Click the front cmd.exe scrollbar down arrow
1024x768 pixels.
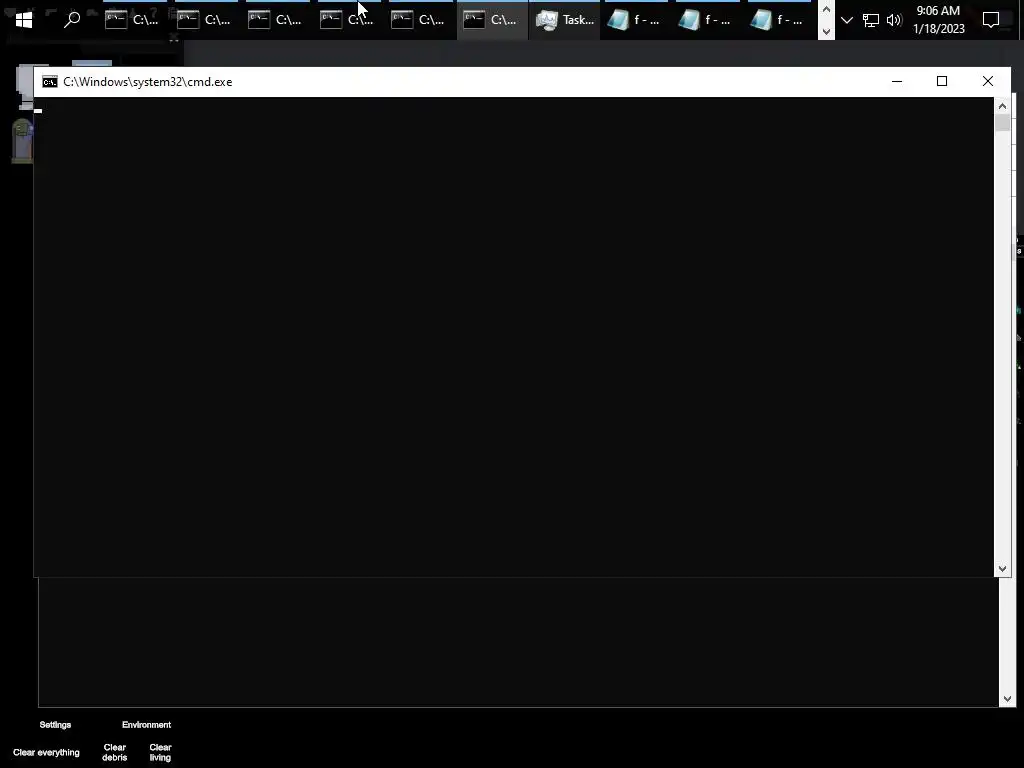point(1002,569)
